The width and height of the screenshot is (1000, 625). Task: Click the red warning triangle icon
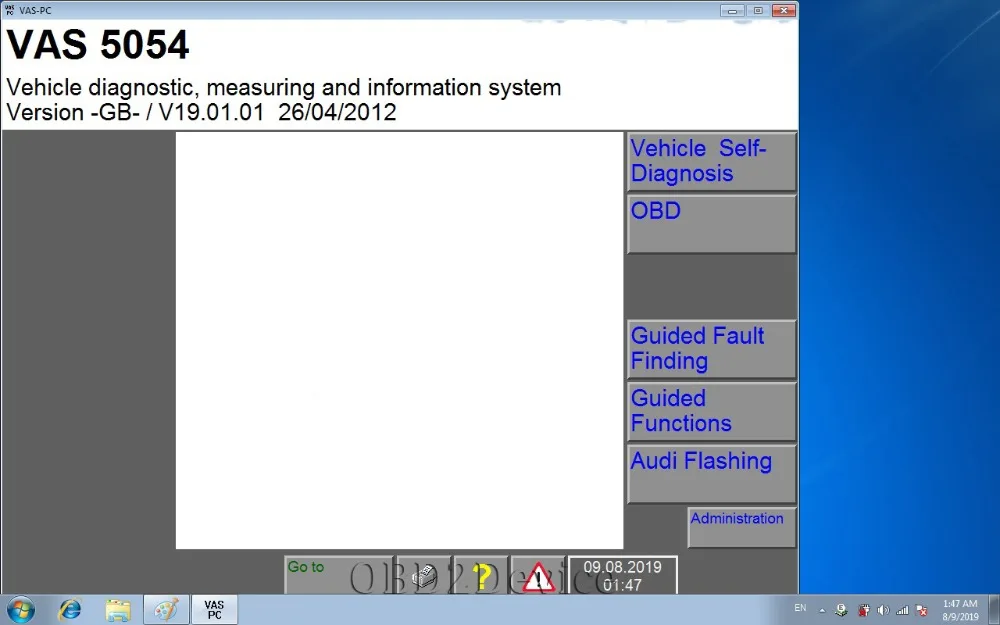(x=538, y=576)
